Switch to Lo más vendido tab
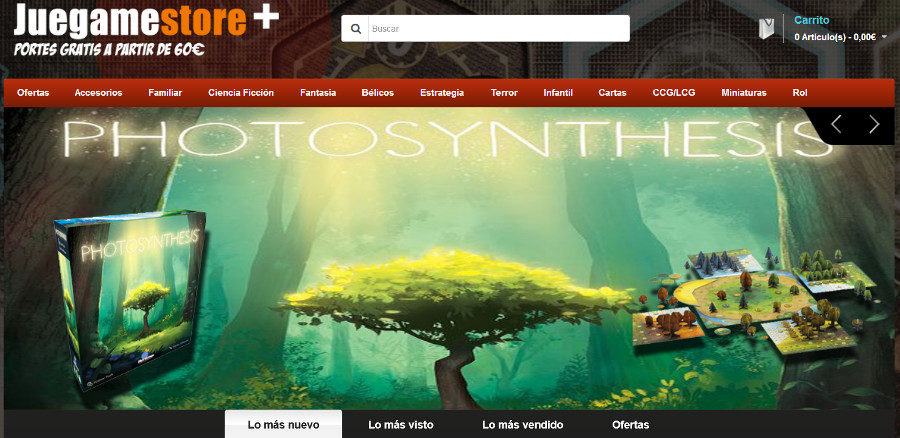The image size is (900, 438). point(522,425)
